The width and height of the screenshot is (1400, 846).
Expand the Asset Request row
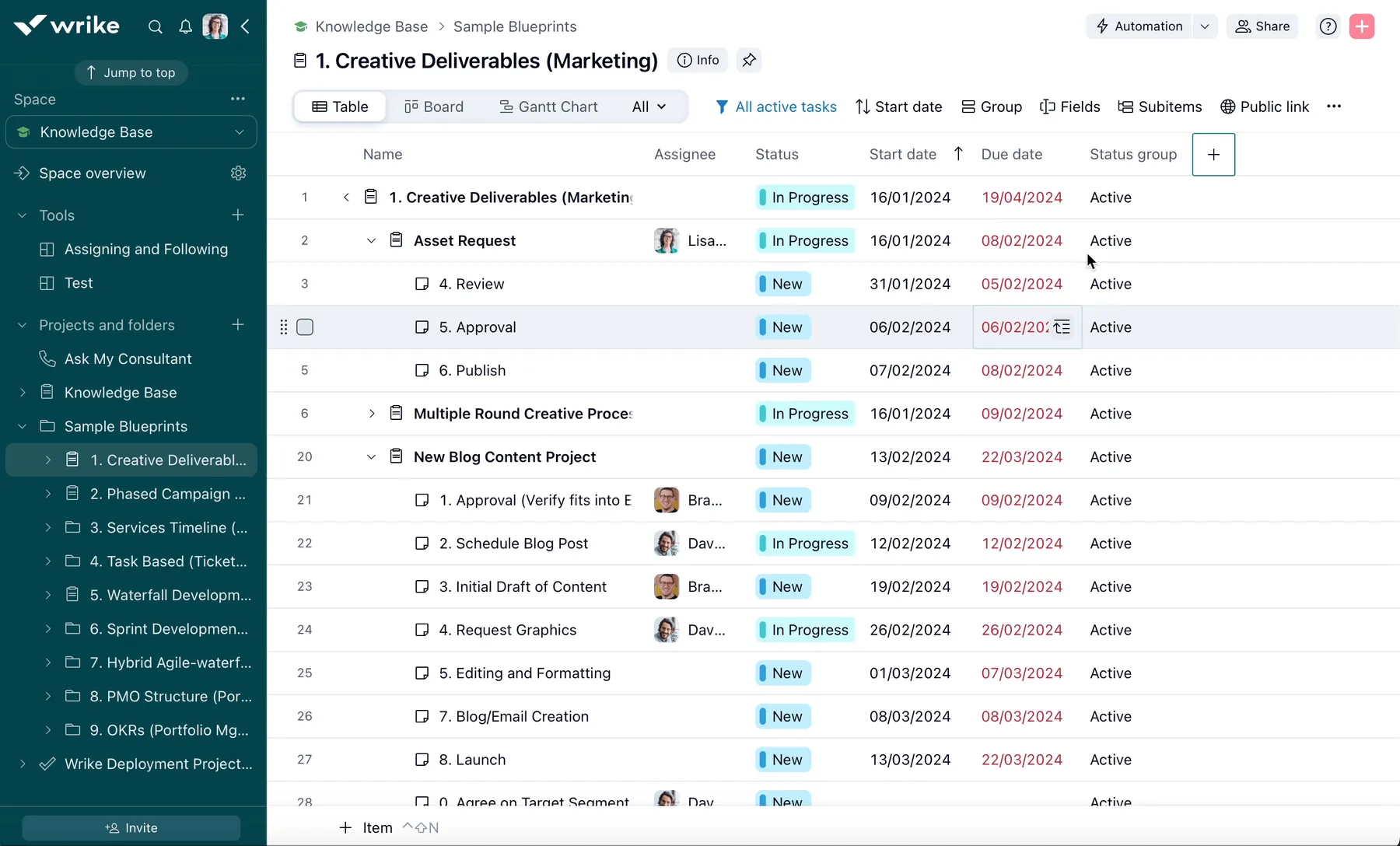tap(371, 241)
